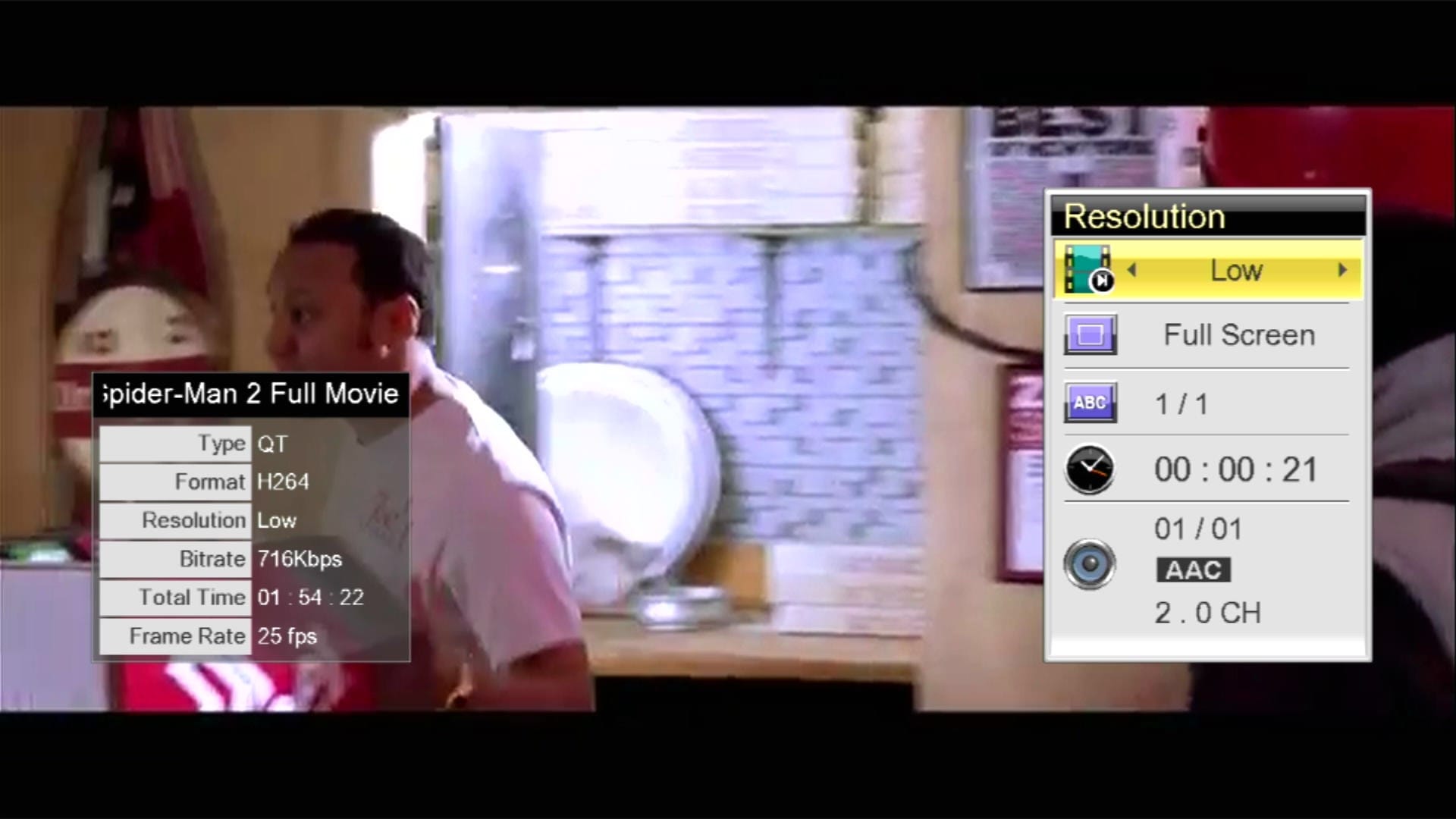Click the AAC audio codec badge
The height and width of the screenshot is (819, 1456).
pyautogui.click(x=1193, y=570)
